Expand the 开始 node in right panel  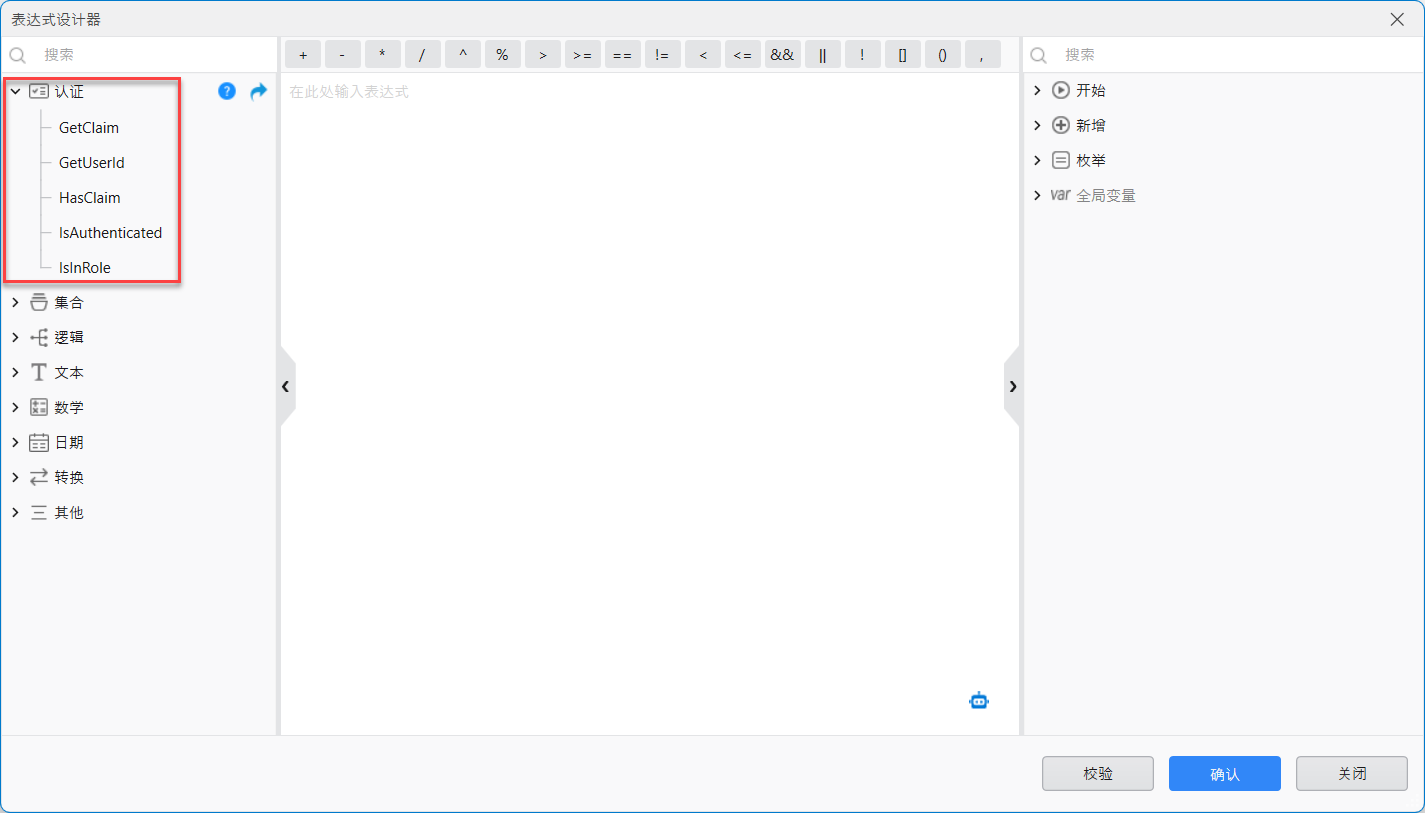tap(1037, 90)
